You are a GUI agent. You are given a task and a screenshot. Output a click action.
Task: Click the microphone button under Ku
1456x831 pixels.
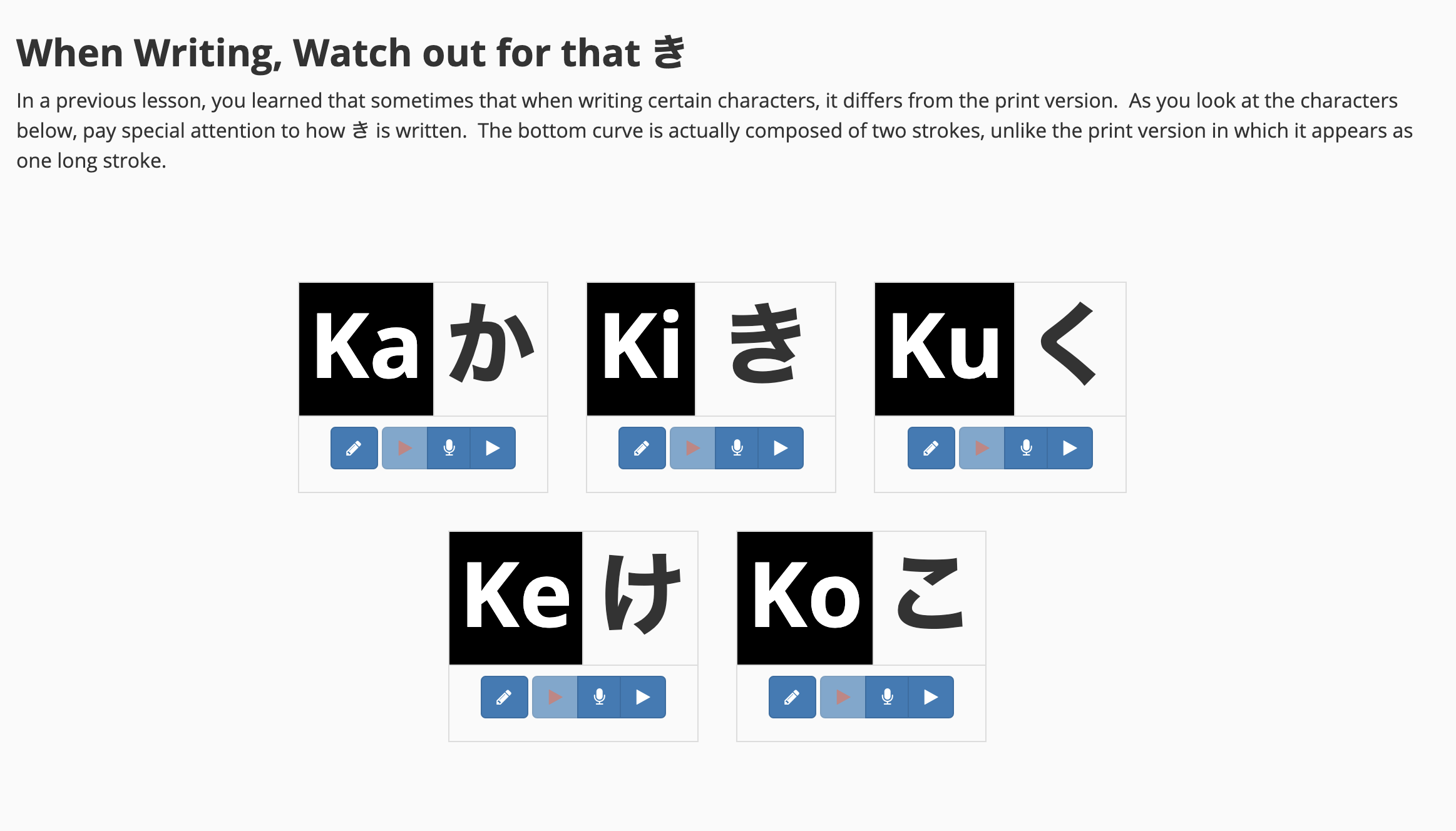point(1026,448)
